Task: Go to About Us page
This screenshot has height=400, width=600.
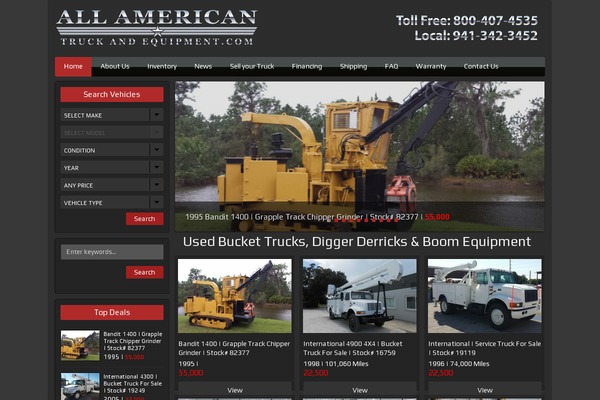Action: 115,67
